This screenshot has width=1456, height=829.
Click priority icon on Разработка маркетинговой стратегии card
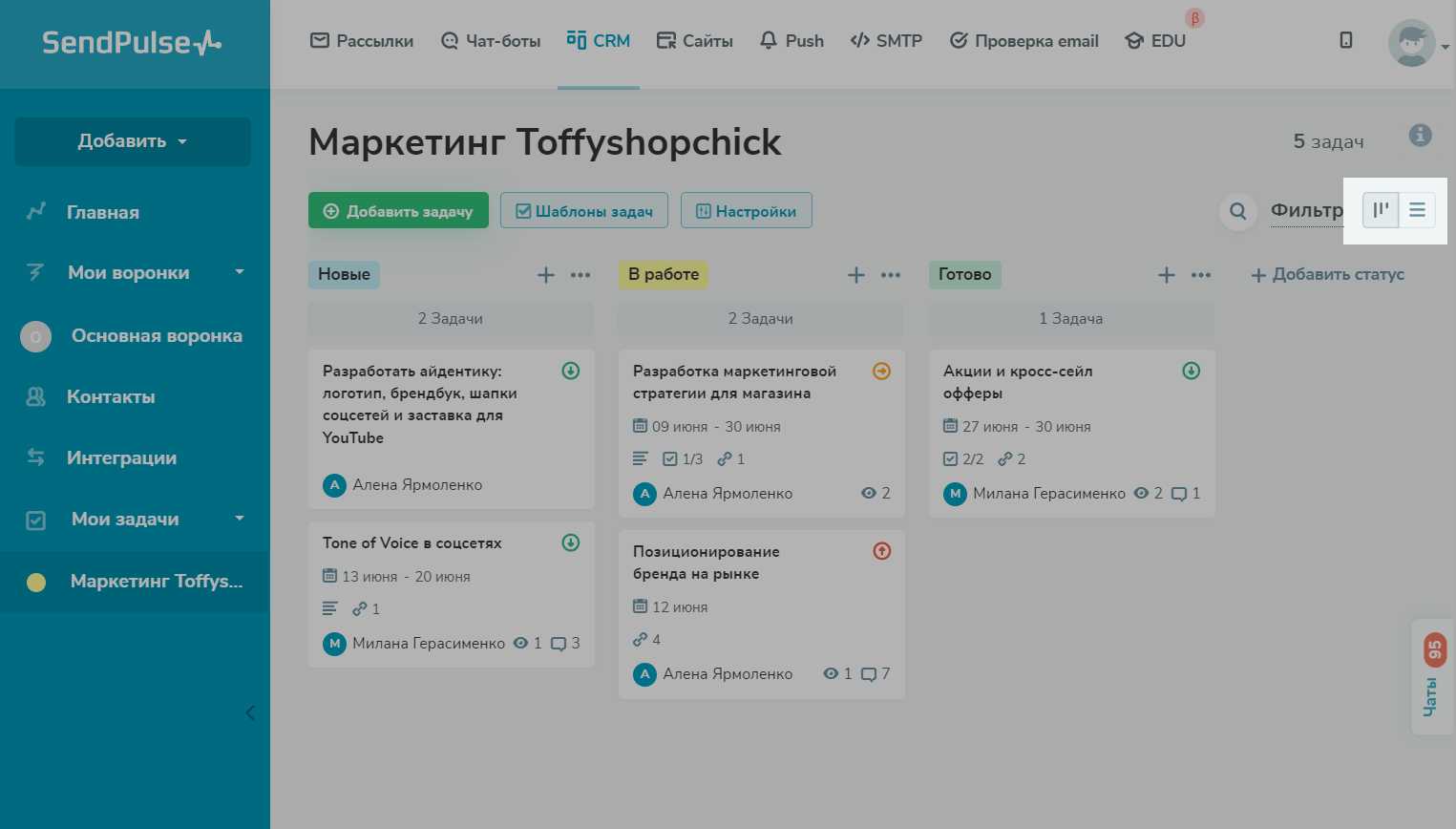point(882,371)
